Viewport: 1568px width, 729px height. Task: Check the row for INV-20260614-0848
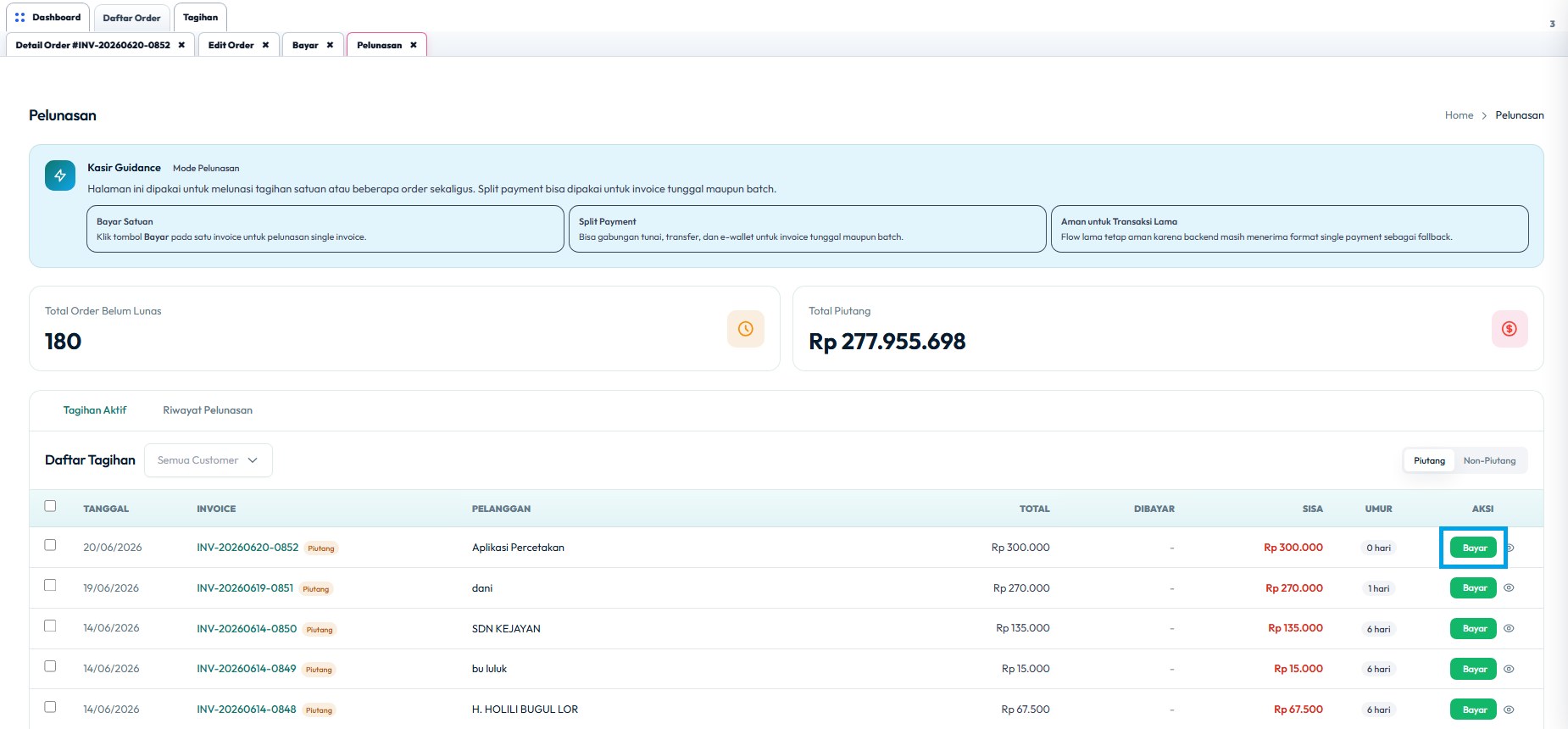[x=50, y=707]
